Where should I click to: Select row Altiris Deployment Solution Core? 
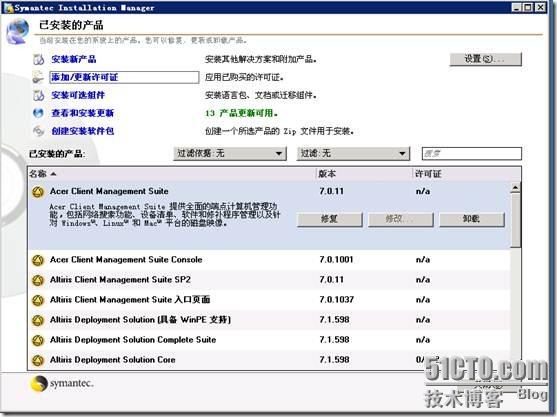269,360
